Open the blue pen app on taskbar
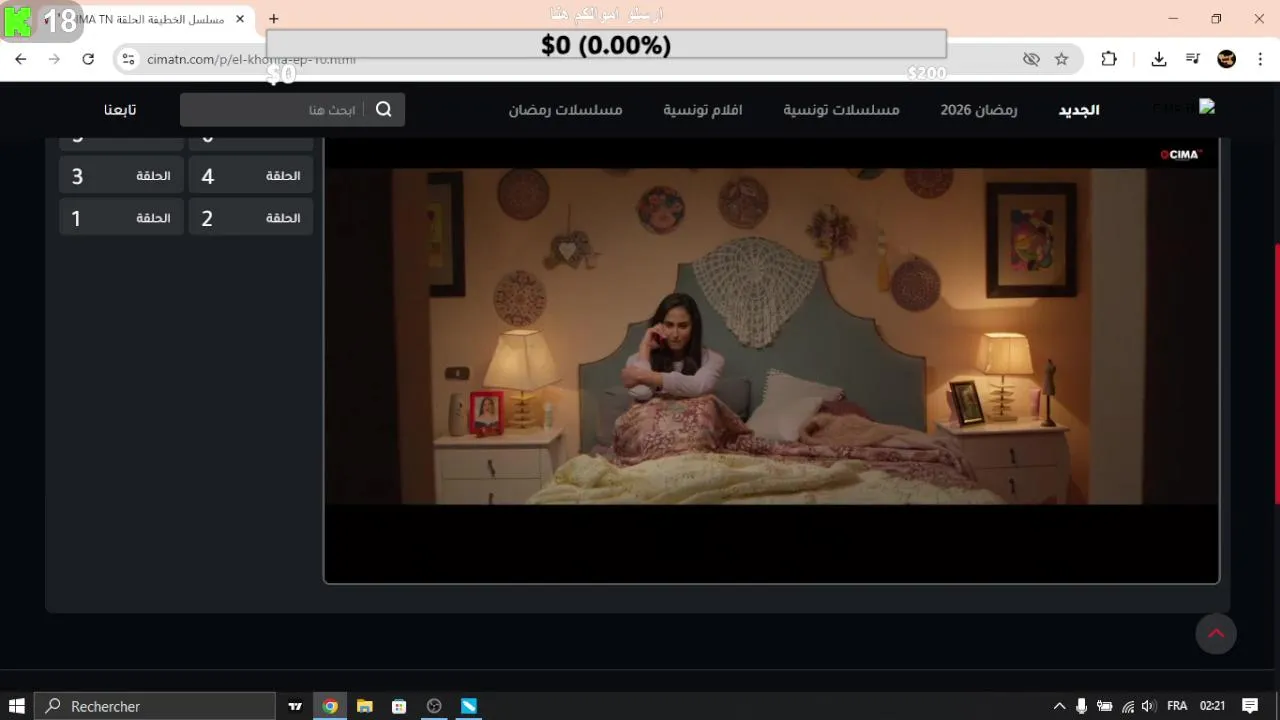This screenshot has width=1280, height=720. click(468, 706)
